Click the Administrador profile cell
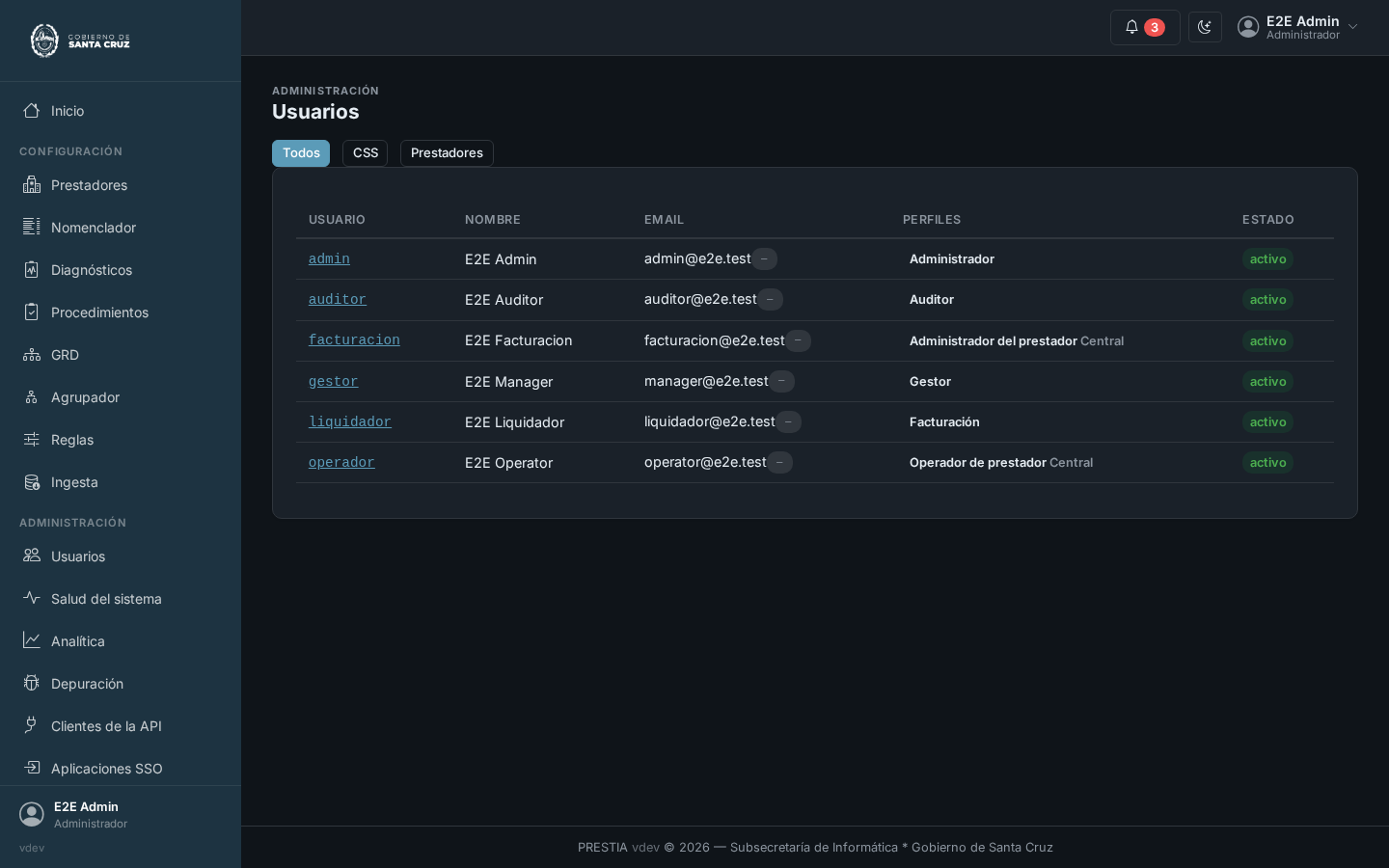 point(952,259)
